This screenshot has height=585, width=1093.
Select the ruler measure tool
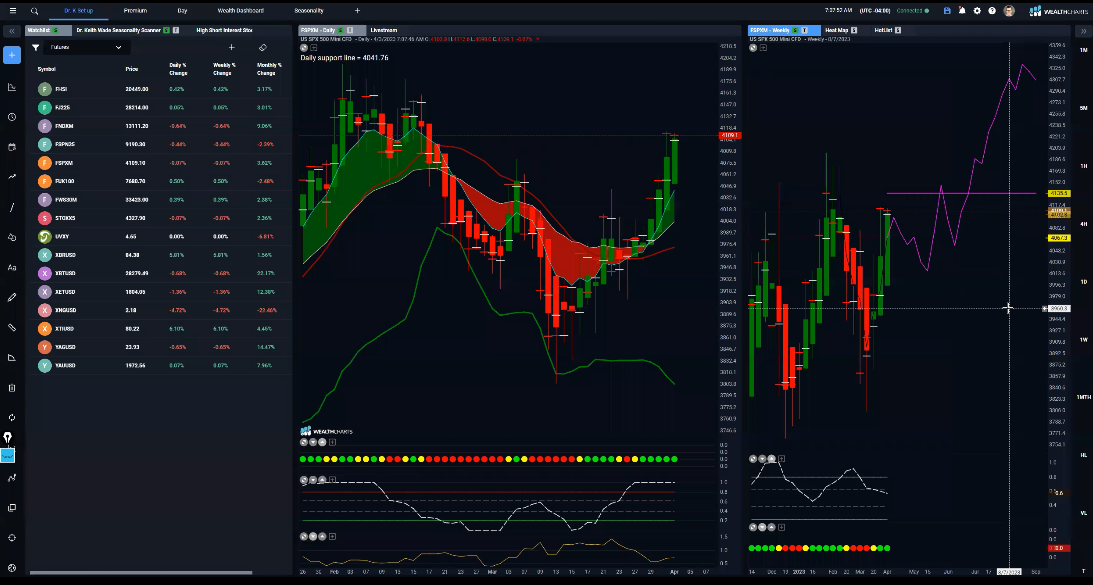click(x=12, y=327)
